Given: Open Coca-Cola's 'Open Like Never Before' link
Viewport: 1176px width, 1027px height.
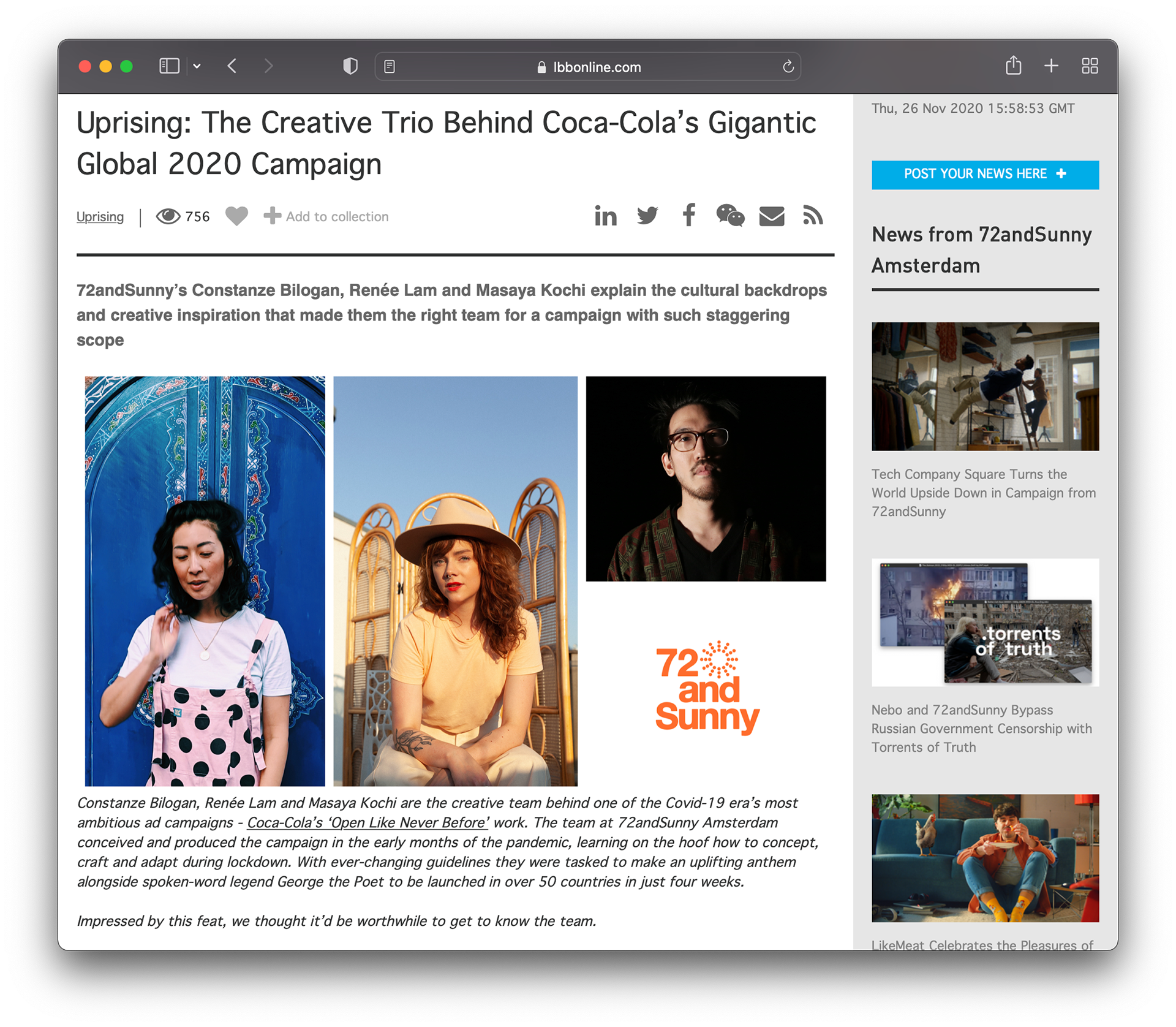Looking at the screenshot, I should pos(367,822).
